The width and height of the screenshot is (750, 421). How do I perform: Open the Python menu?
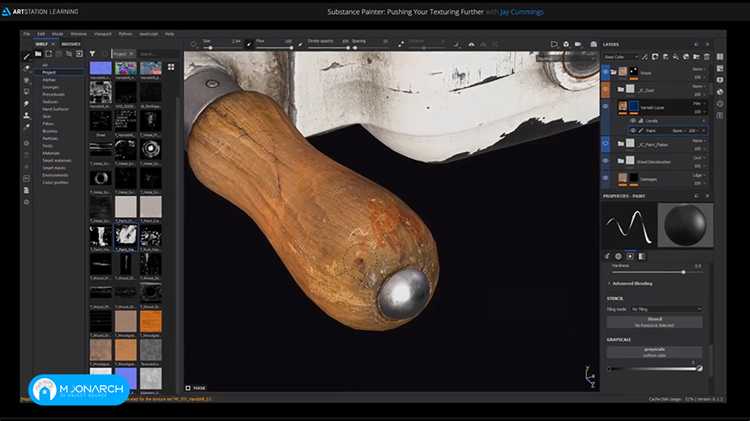125,34
